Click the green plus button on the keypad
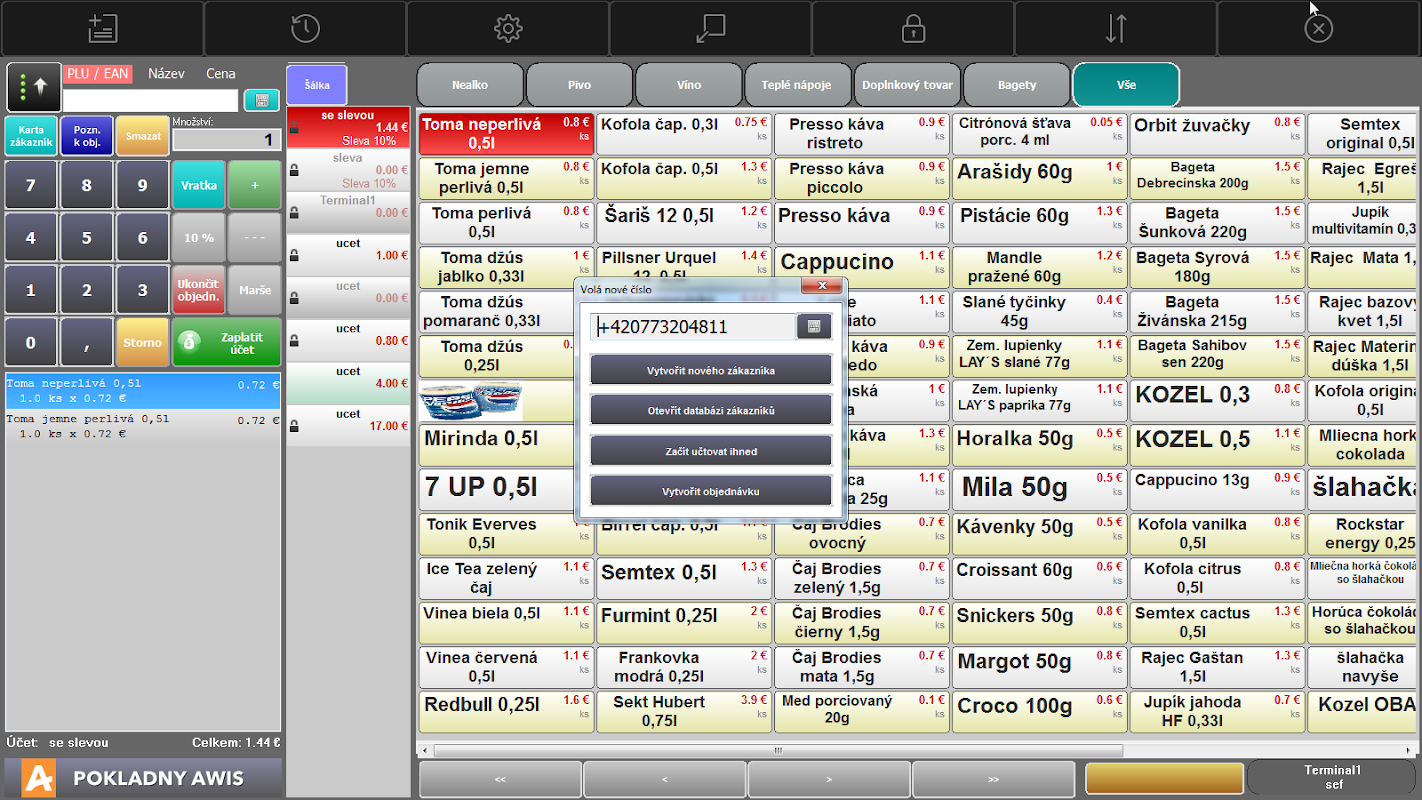The image size is (1422, 800). point(255,185)
